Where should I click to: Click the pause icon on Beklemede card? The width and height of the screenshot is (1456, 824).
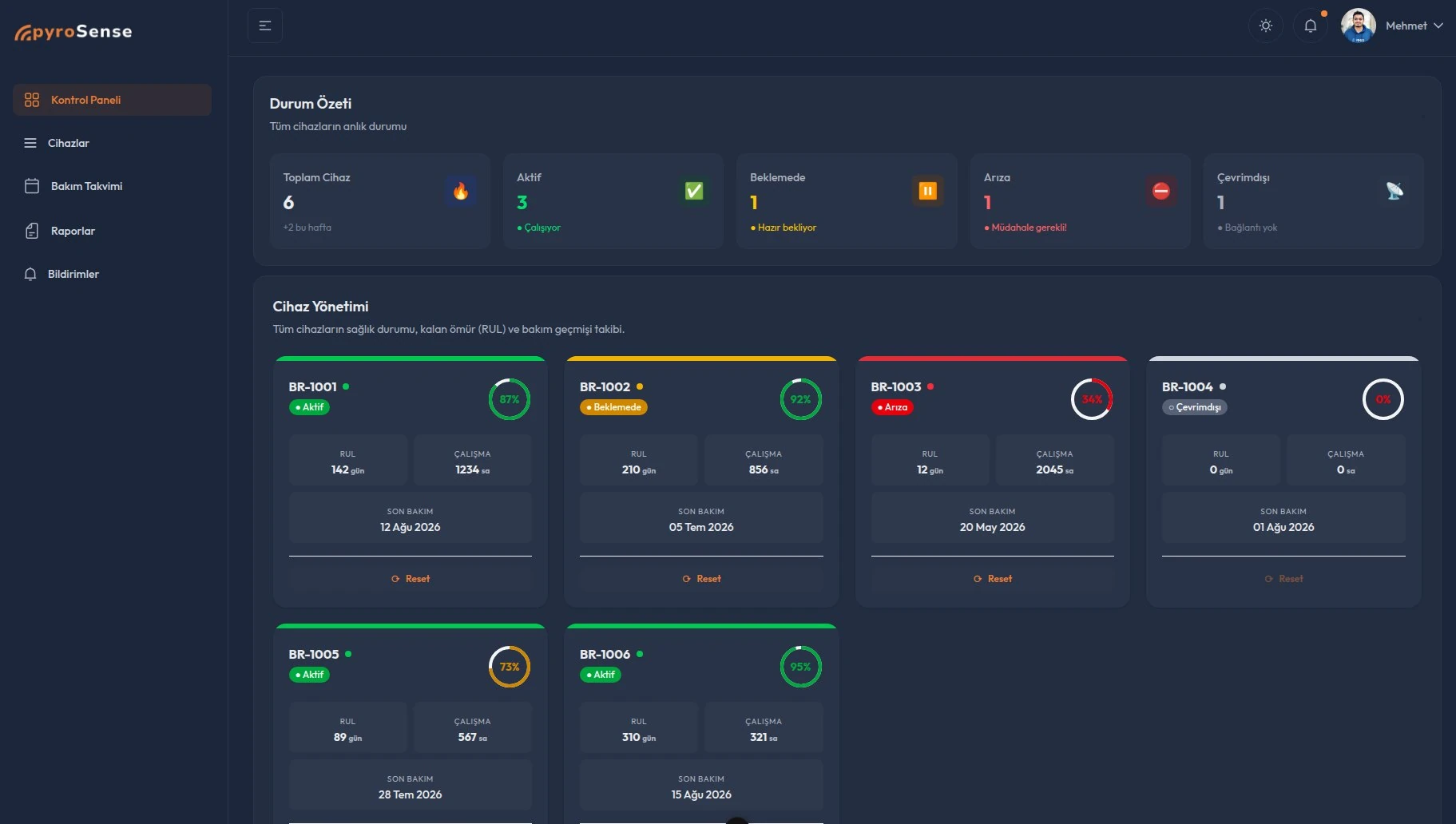point(927,191)
